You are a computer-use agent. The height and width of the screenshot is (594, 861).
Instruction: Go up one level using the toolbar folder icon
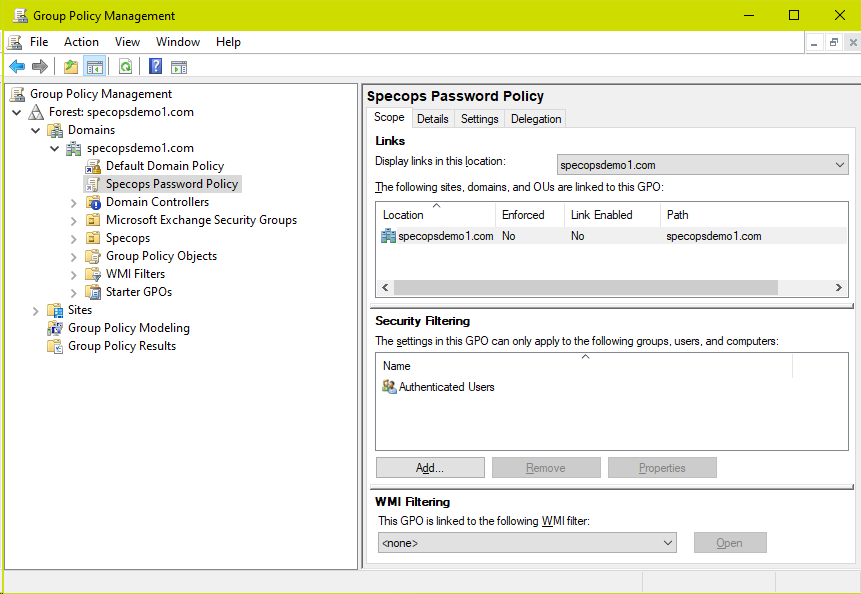point(71,67)
